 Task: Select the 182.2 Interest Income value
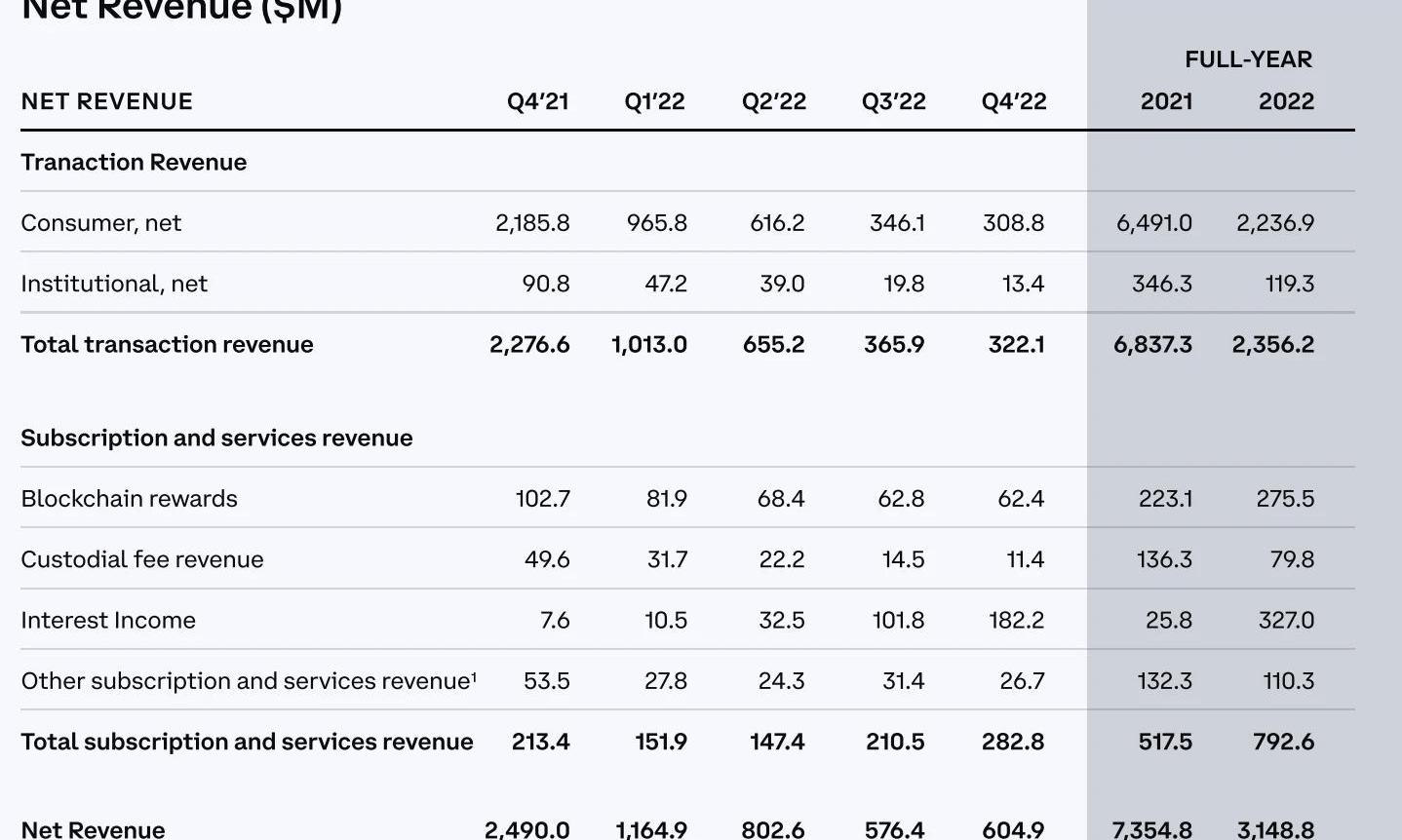(1016, 620)
